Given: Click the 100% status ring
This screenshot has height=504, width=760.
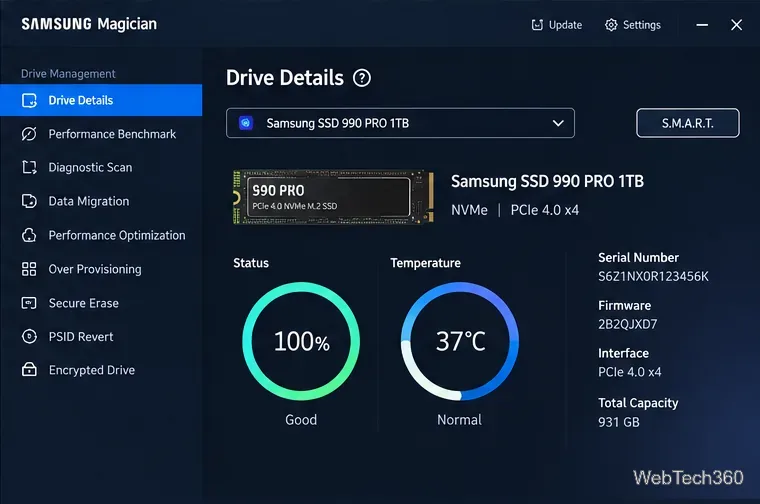Looking at the screenshot, I should (x=301, y=341).
